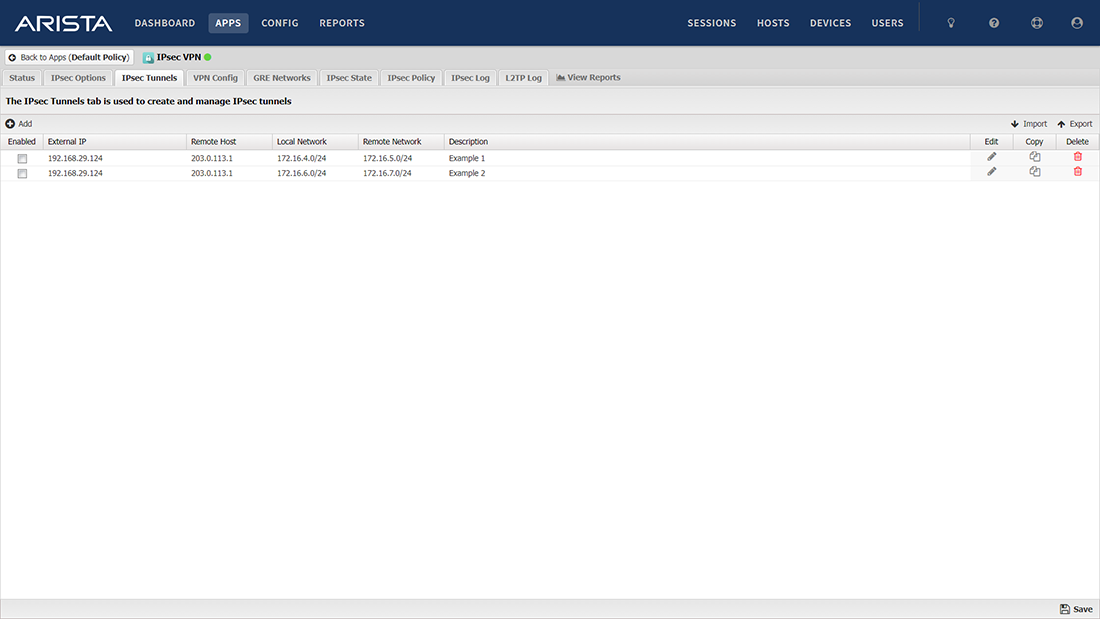Save the configuration
1100x619 pixels.
pos(1076,609)
